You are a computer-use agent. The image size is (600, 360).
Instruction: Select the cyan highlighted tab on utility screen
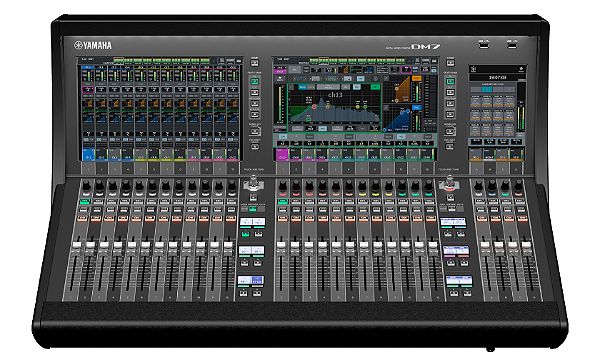click(486, 90)
